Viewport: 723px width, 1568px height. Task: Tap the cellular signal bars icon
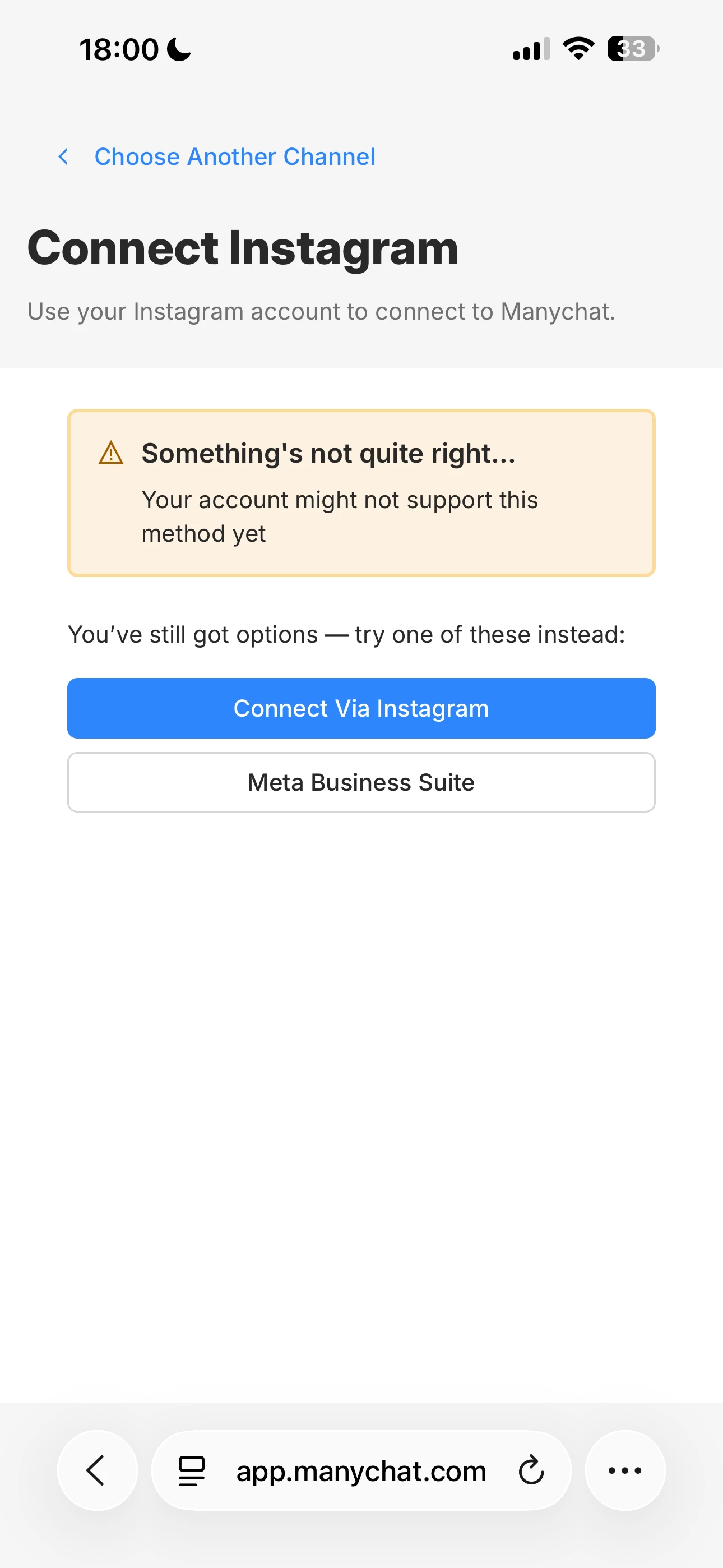coord(531,49)
